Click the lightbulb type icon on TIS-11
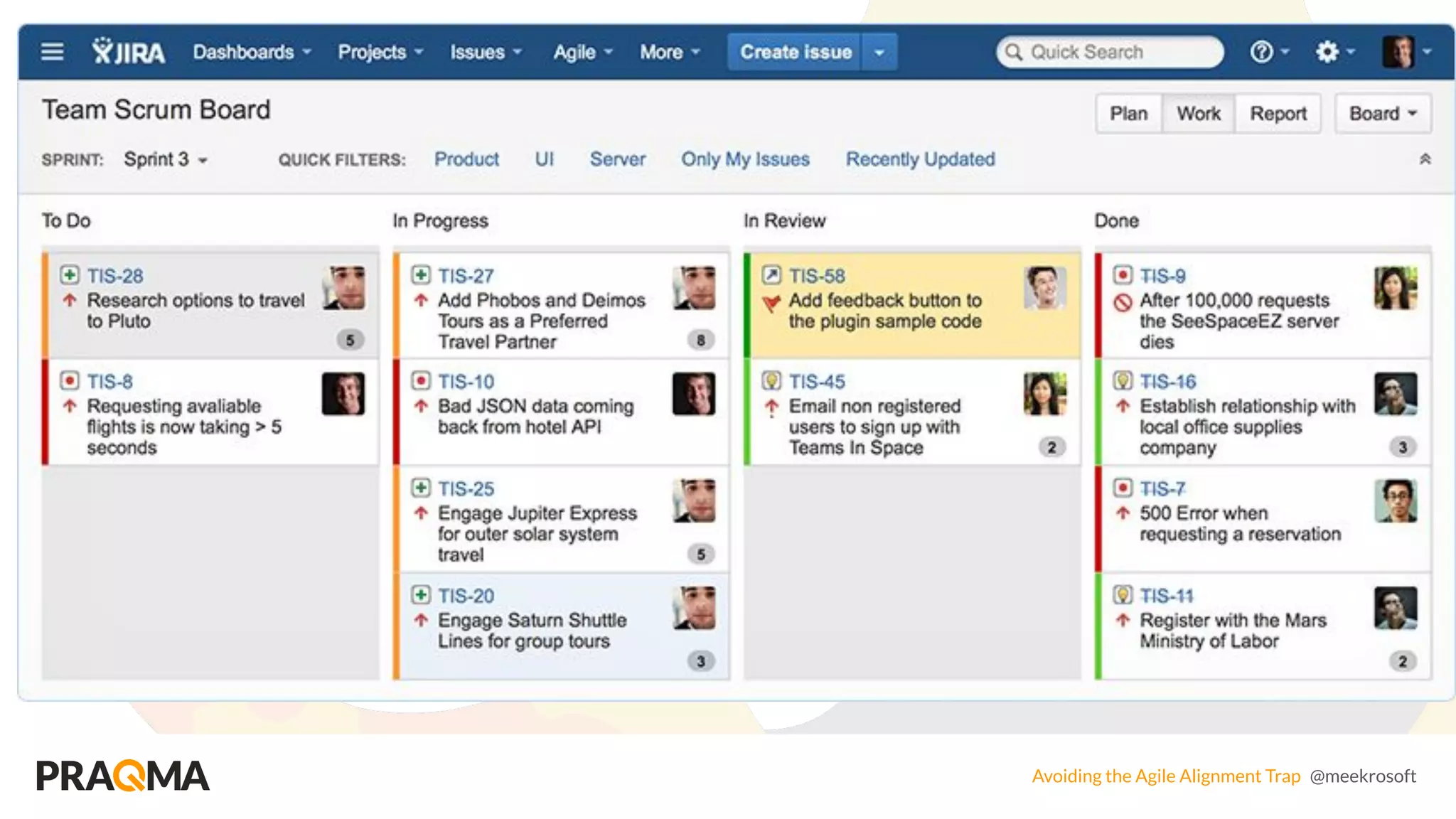This screenshot has width=1456, height=819. pyautogui.click(x=1123, y=594)
